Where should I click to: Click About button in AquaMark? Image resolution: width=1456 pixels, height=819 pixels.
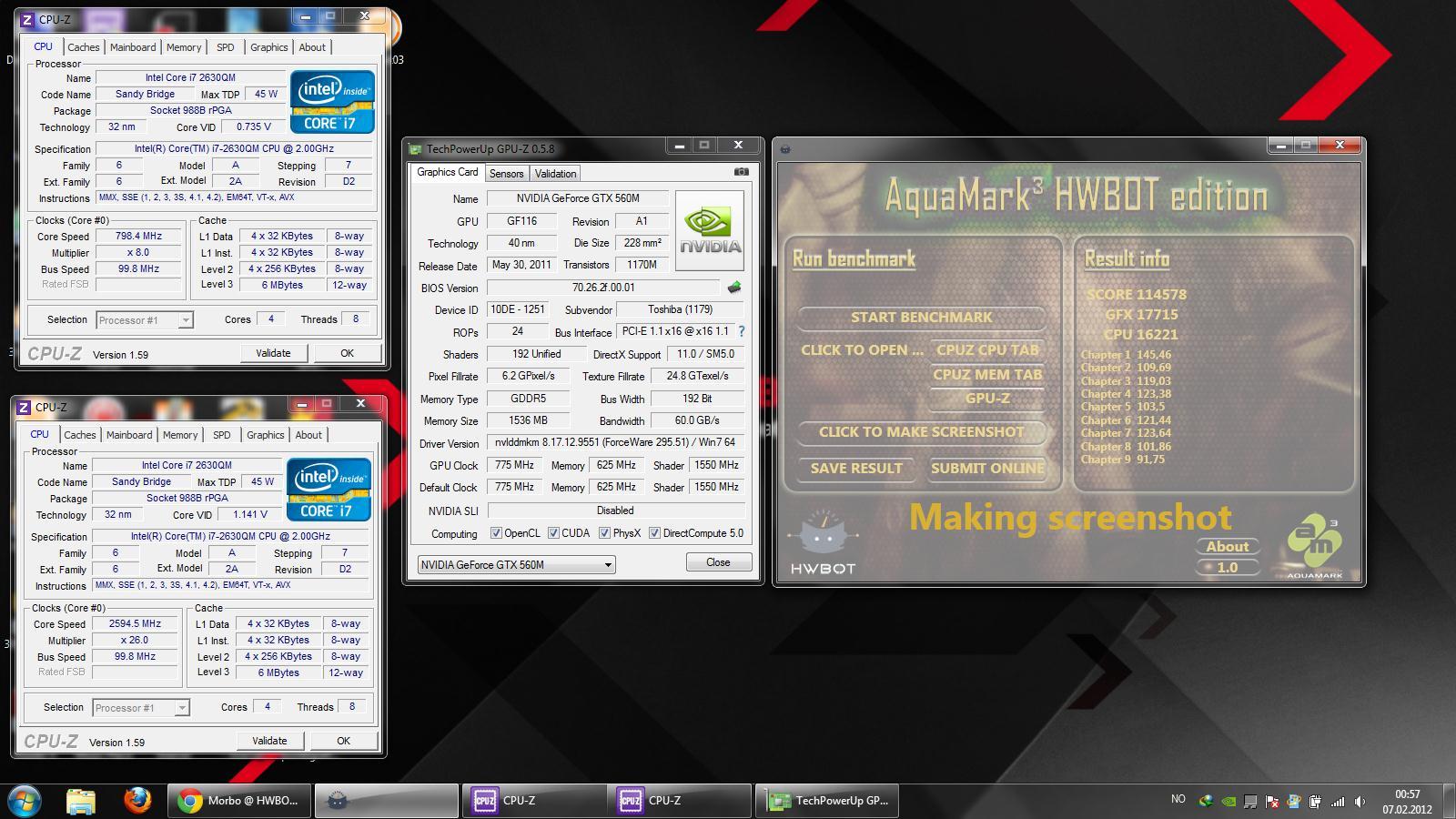click(1227, 547)
